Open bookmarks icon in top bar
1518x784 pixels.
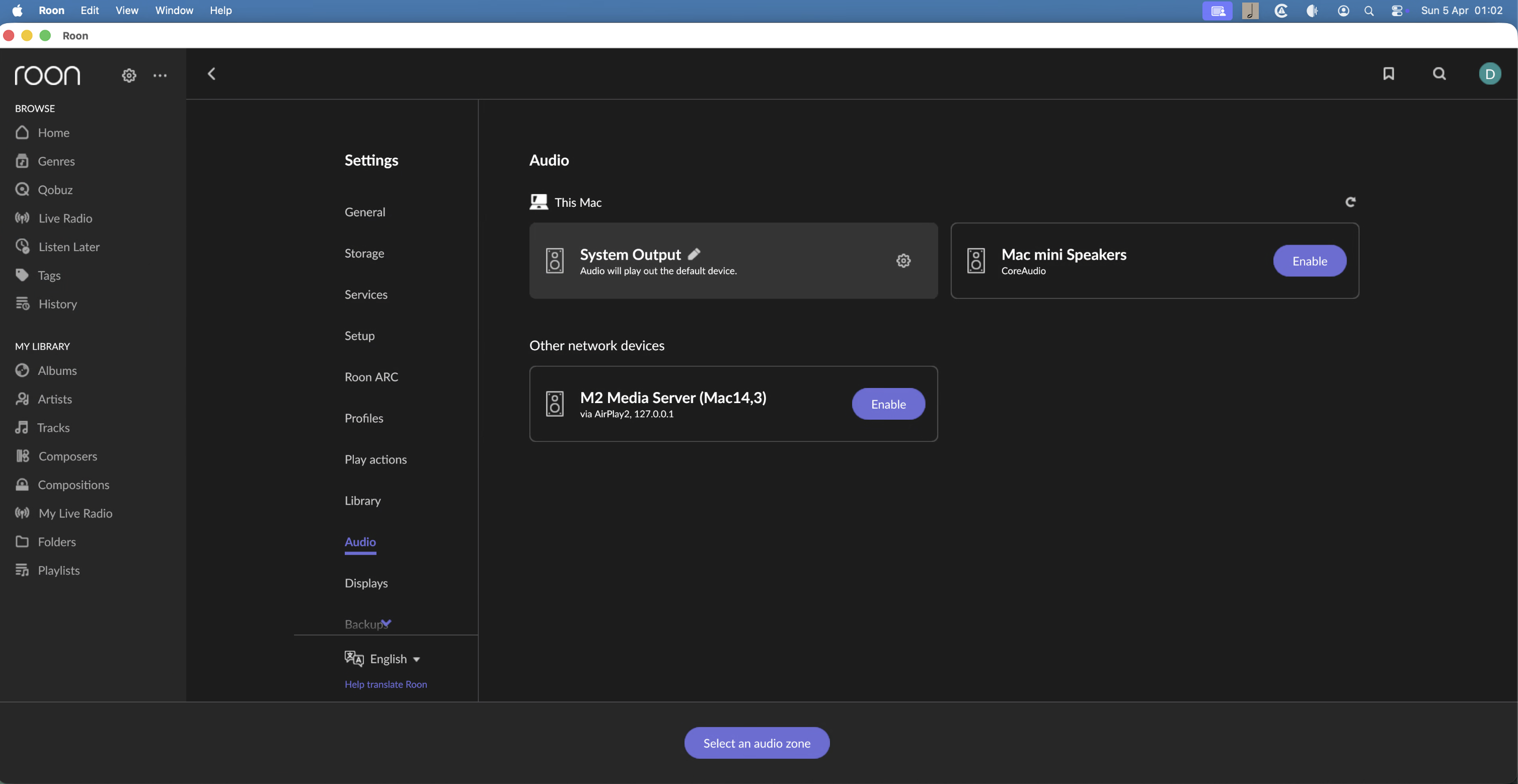coord(1388,73)
